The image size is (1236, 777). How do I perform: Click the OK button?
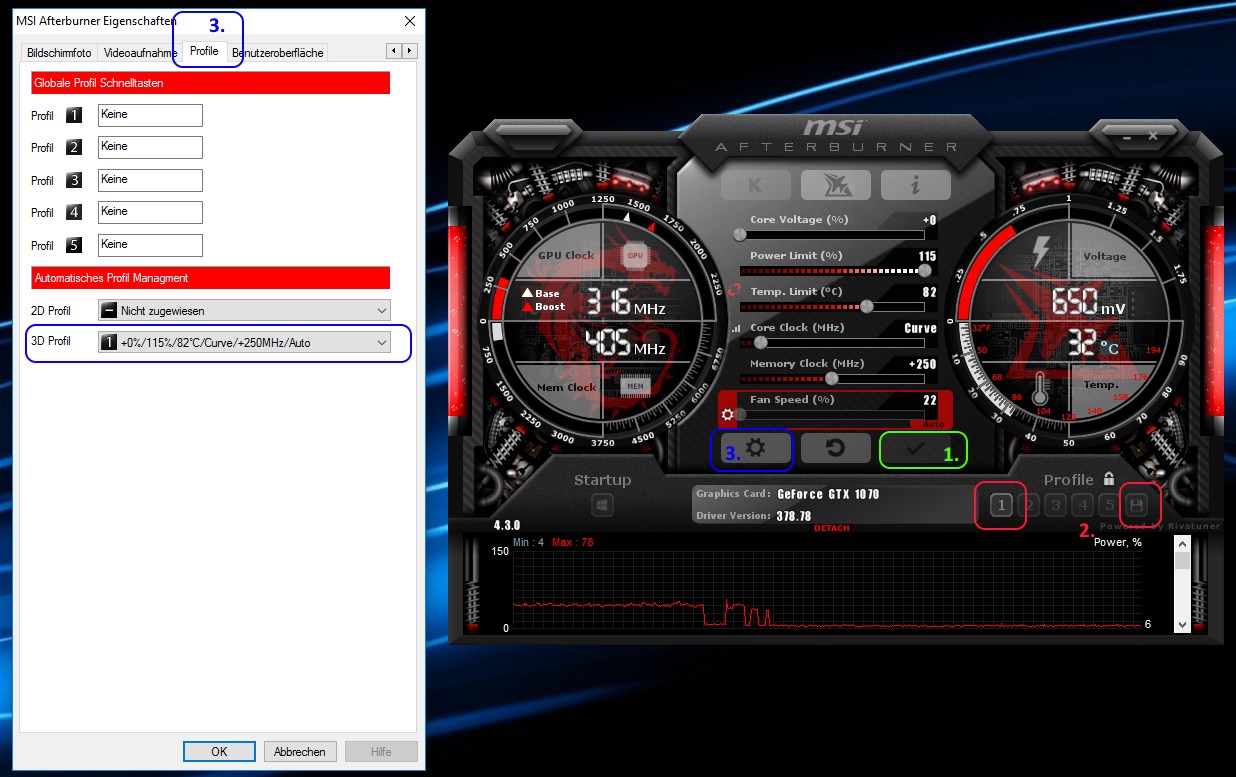[219, 752]
